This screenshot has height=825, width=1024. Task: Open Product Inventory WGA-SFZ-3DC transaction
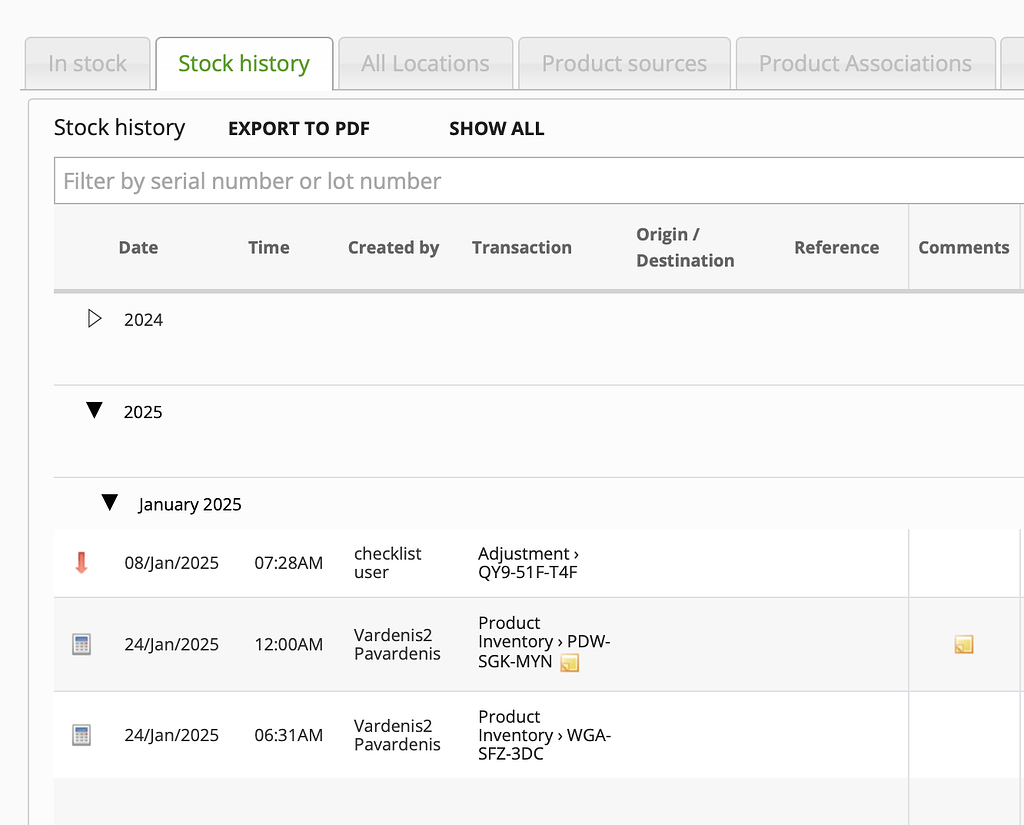[x=544, y=735]
